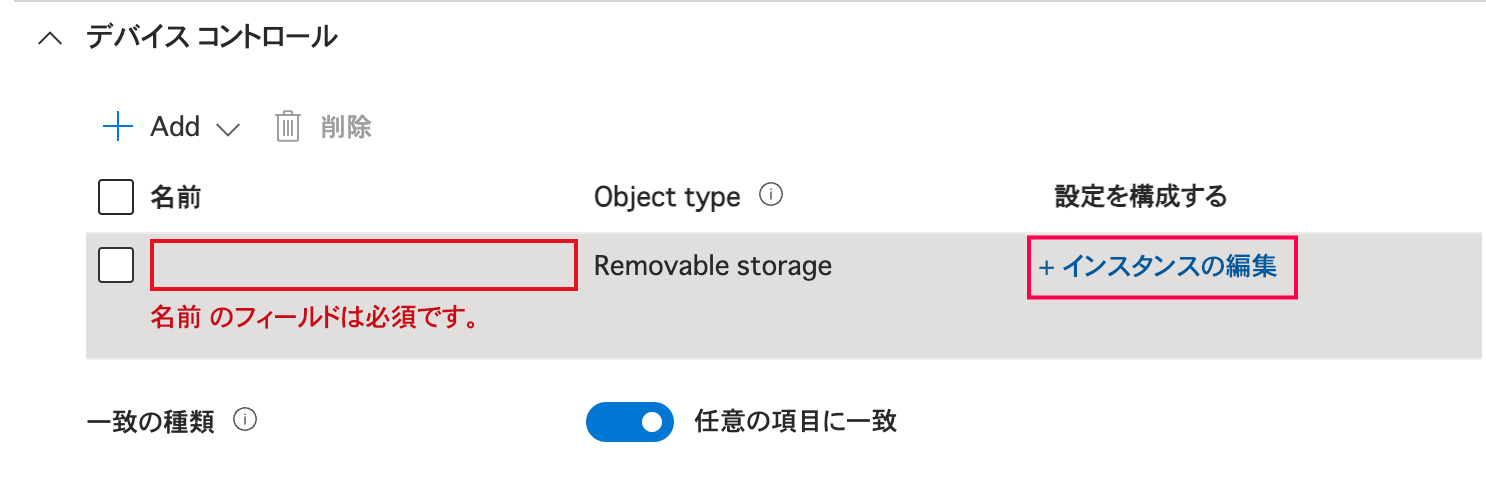1486x488 pixels.
Task: Click the Object type column header
Action: coord(667,197)
